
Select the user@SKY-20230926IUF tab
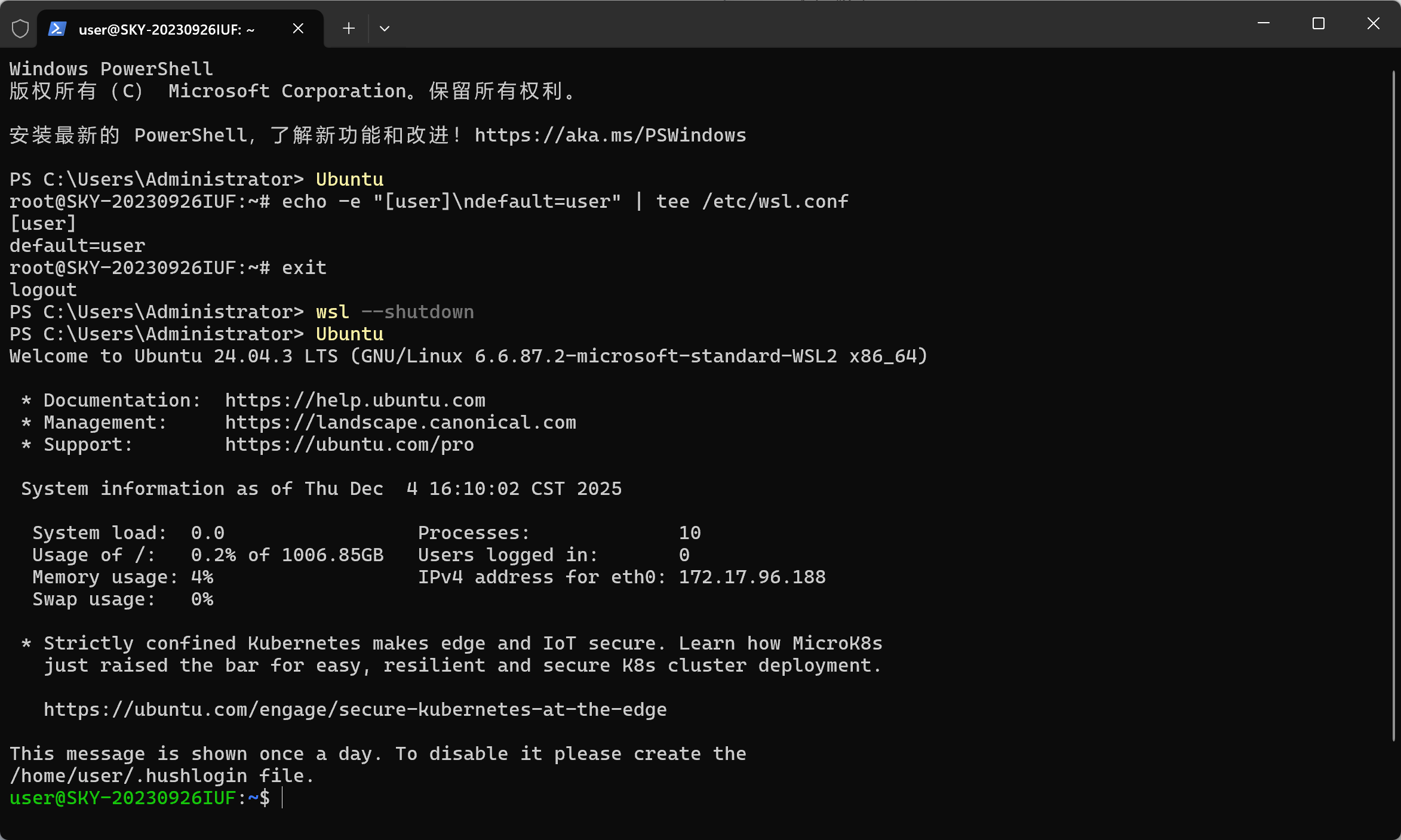[x=167, y=29]
